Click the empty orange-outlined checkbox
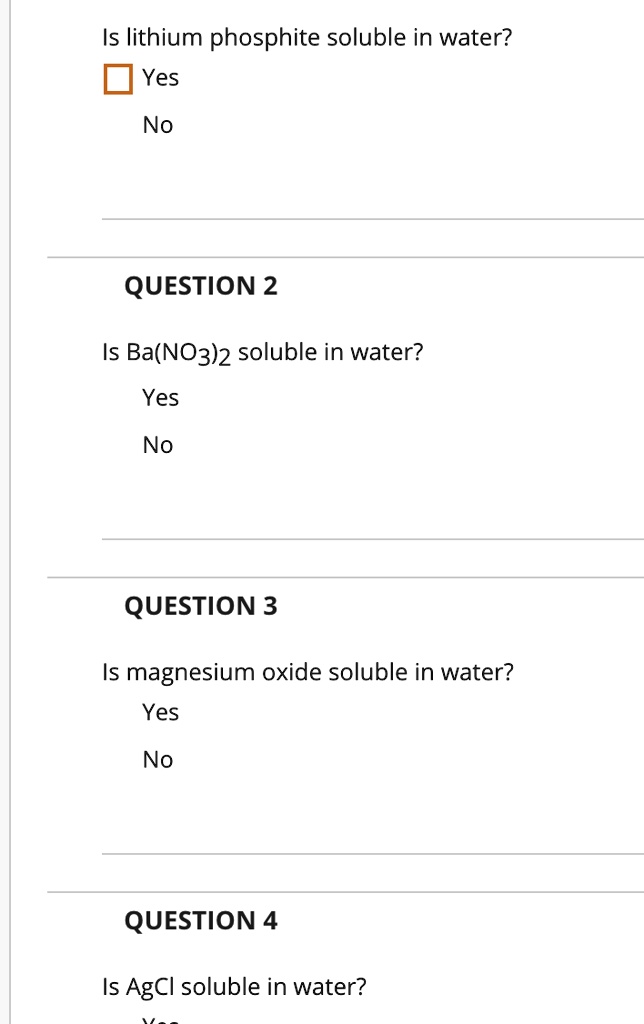Screen dimensions: 644x1024 [117, 77]
